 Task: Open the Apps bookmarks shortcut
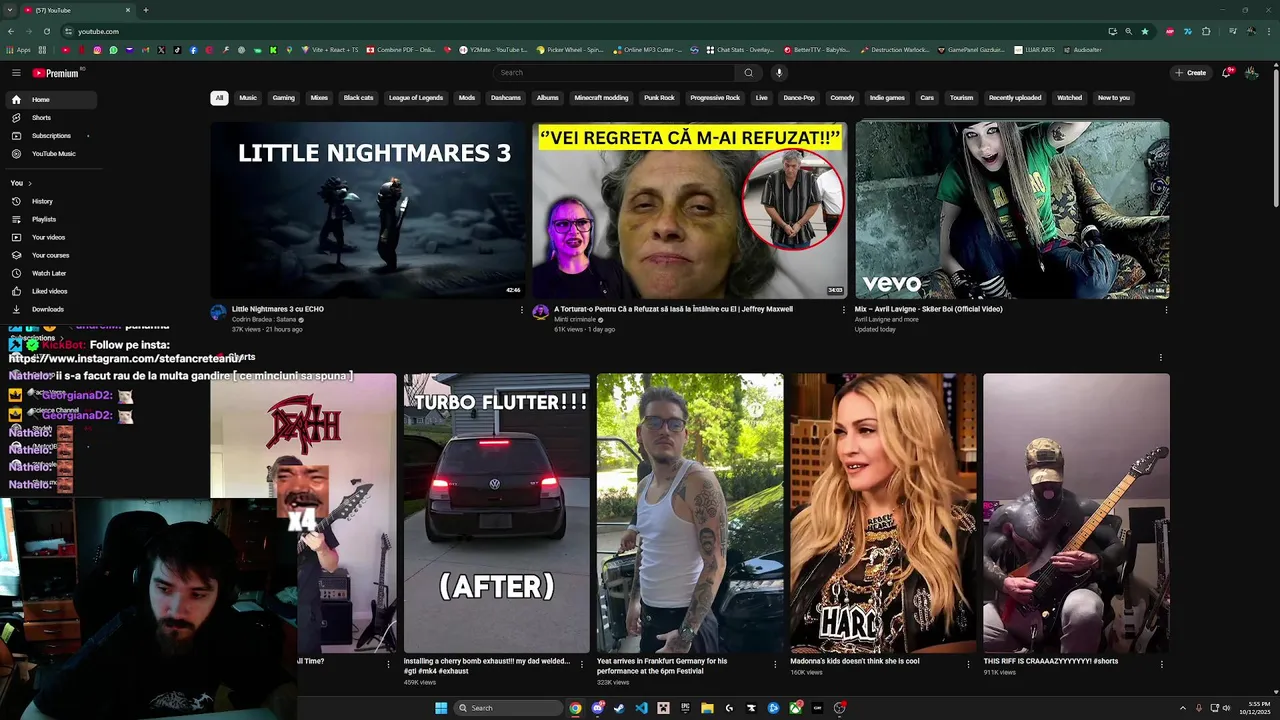point(20,50)
